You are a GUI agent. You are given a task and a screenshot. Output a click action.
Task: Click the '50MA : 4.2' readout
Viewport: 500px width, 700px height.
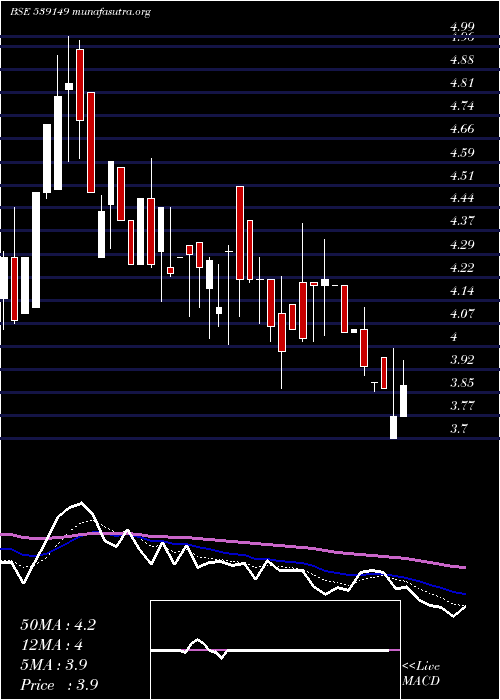point(58,625)
